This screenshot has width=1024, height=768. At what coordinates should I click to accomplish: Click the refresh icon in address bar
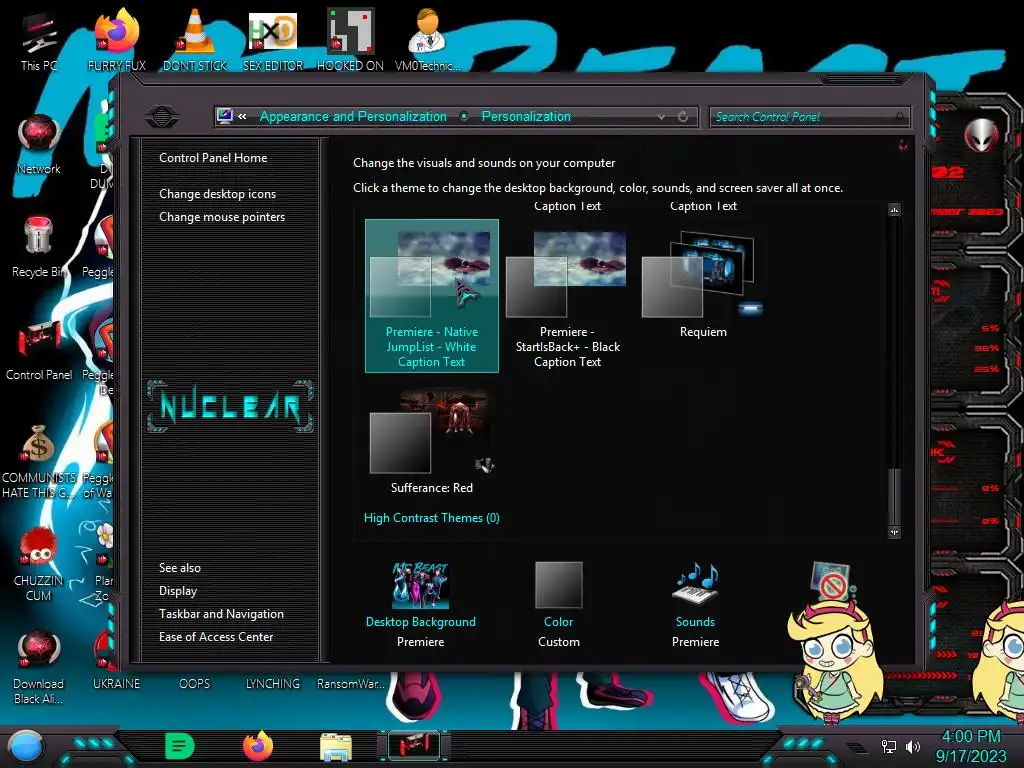pyautogui.click(x=683, y=117)
